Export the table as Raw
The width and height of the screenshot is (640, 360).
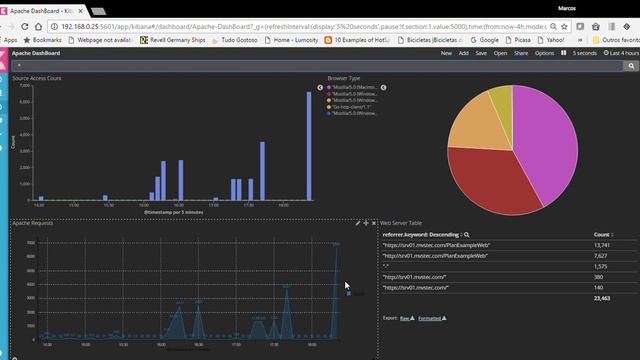407,318
